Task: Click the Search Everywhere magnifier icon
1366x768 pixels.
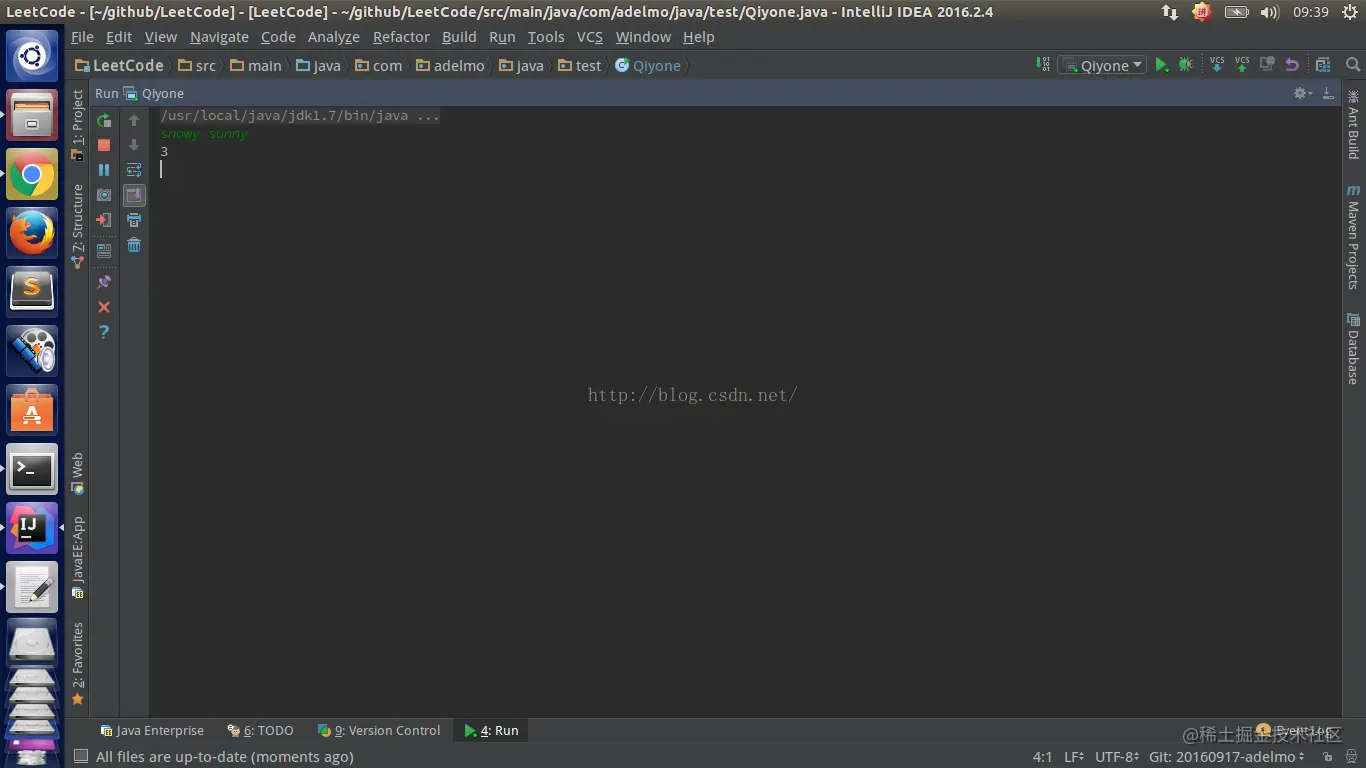Action: [x=1353, y=65]
